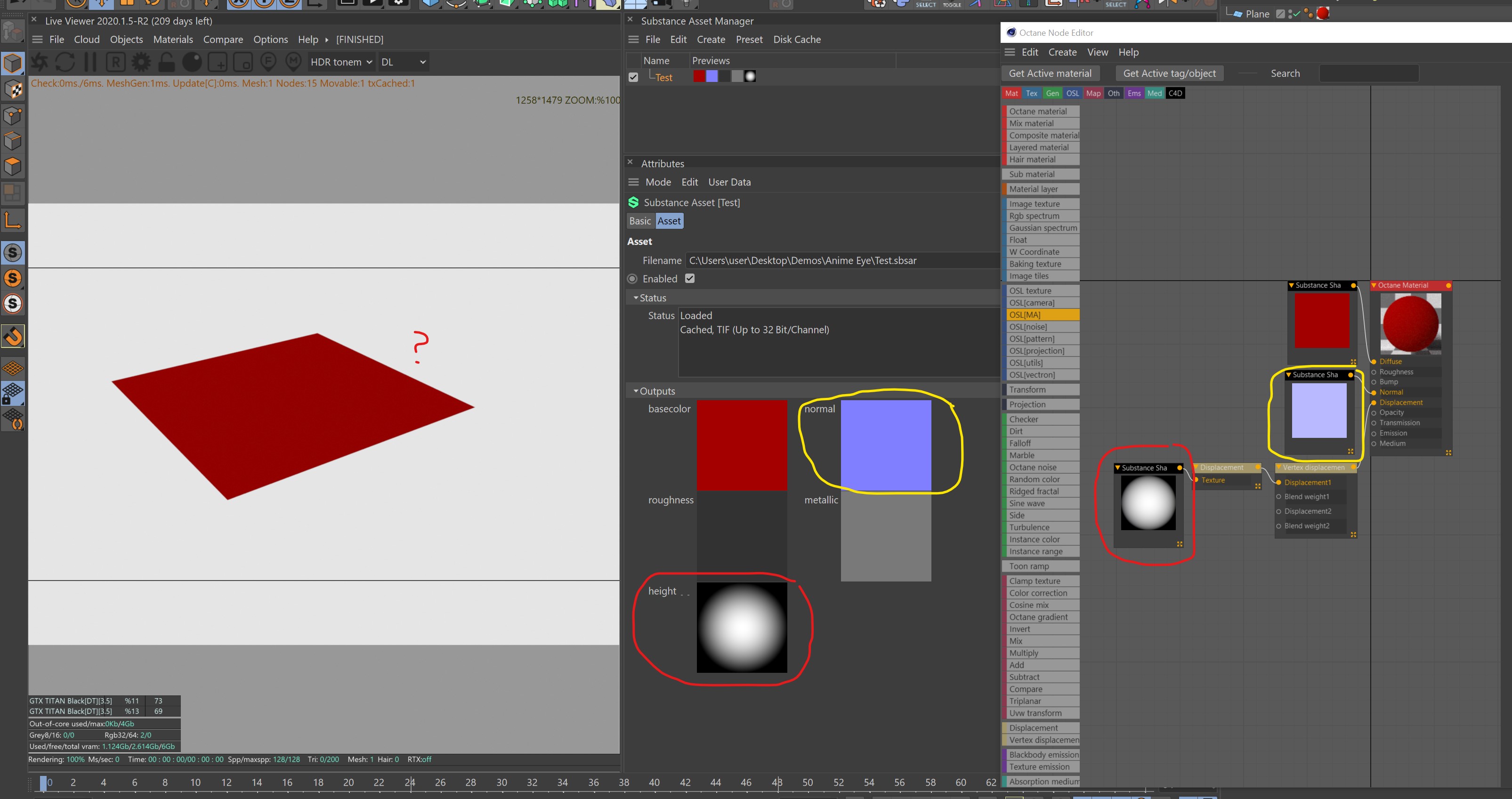Image resolution: width=1512 pixels, height=799 pixels.
Task: Toggle the Enabled checkbox for Substance asset
Action: point(690,279)
